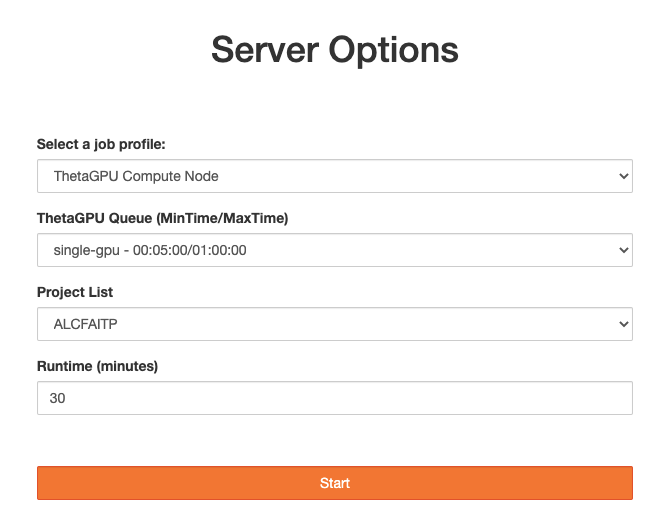Click the Runtime (minutes) label
The image size is (667, 523).
pyautogui.click(x=97, y=366)
